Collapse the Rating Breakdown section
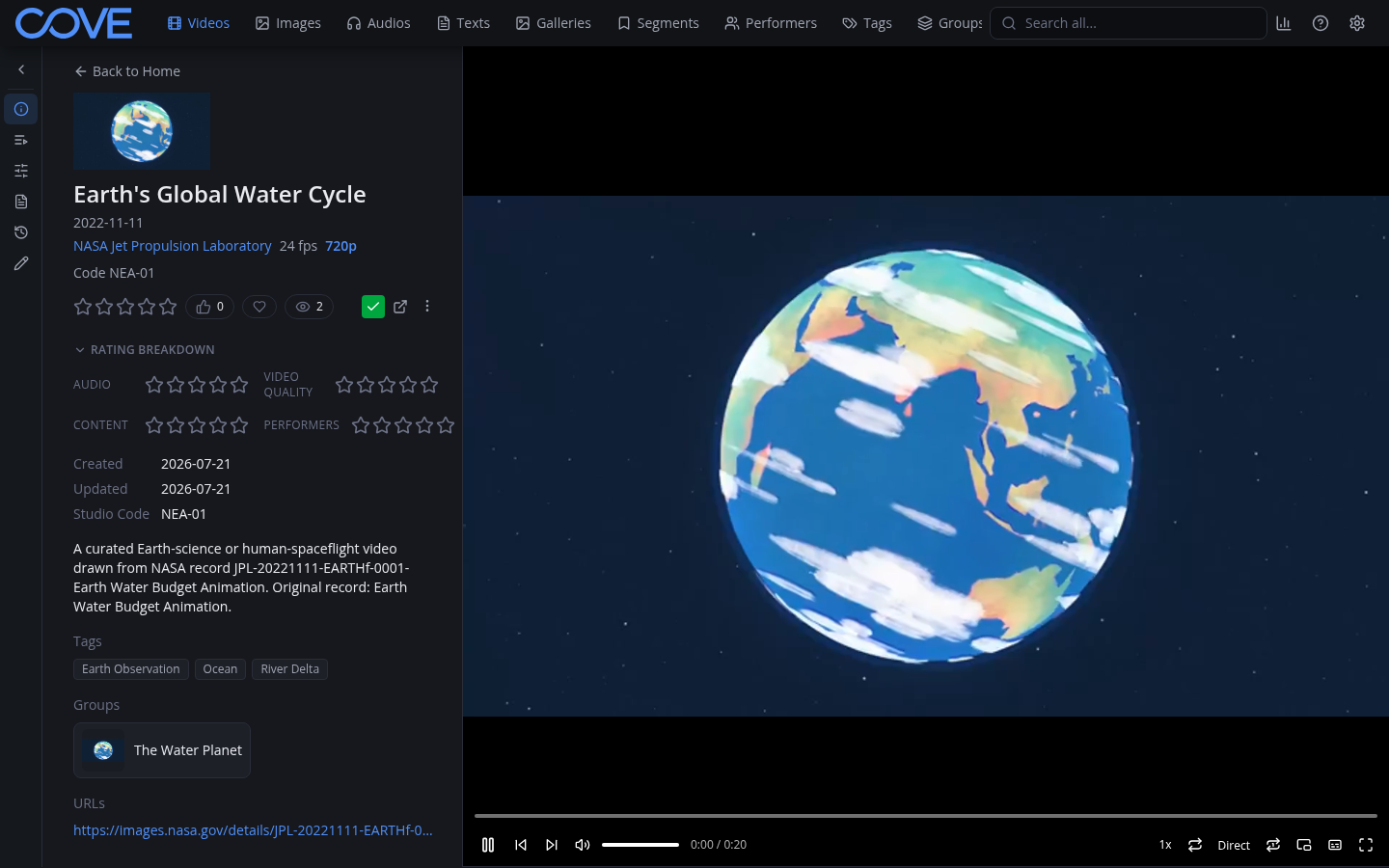The width and height of the screenshot is (1389, 868). point(145,350)
